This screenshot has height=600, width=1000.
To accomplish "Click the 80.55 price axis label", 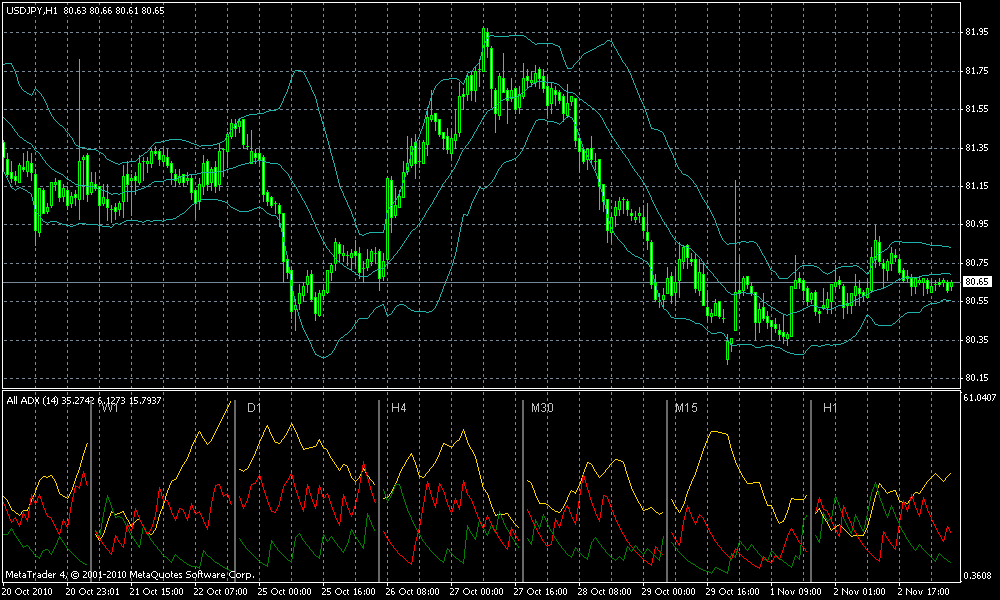I will [x=976, y=301].
